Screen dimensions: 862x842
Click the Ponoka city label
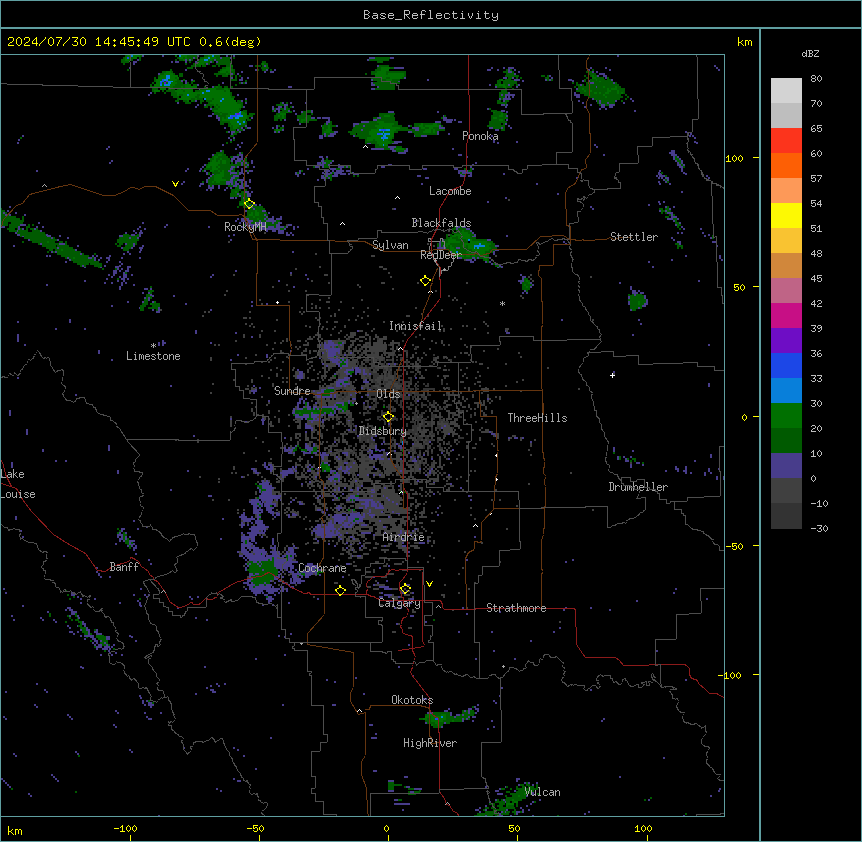pyautogui.click(x=480, y=136)
